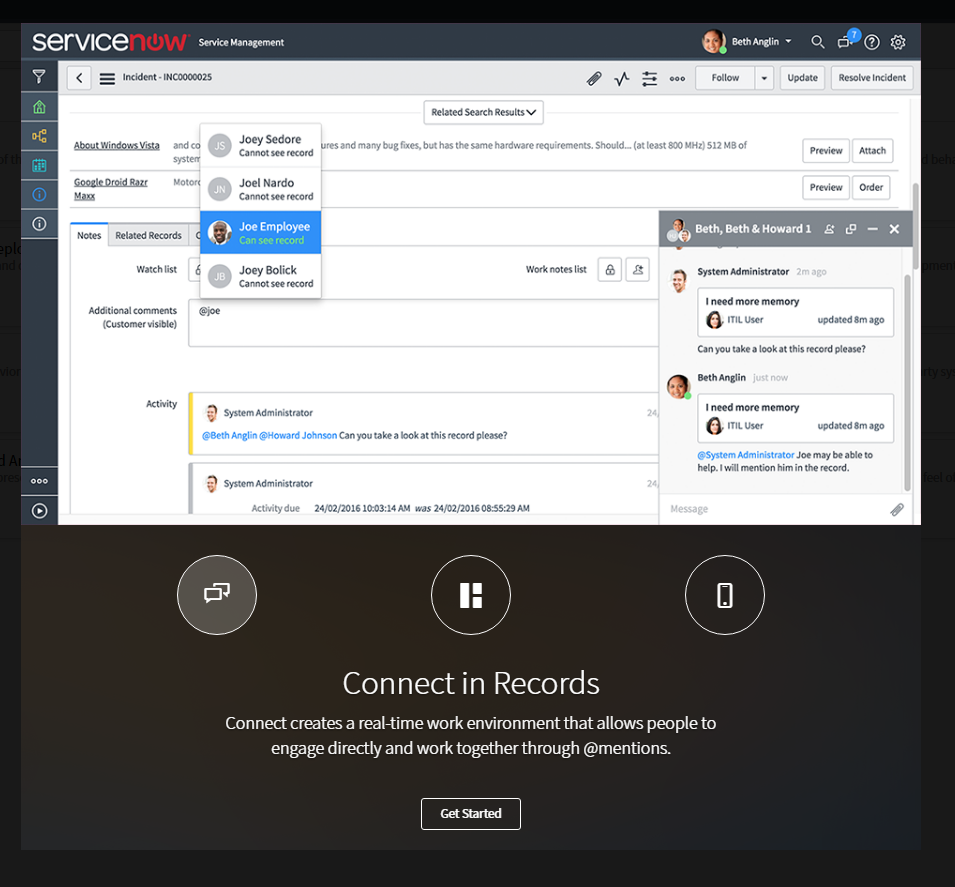The image size is (955, 887).
Task: Click Beth Anglin's avatar in header
Action: [x=714, y=41]
